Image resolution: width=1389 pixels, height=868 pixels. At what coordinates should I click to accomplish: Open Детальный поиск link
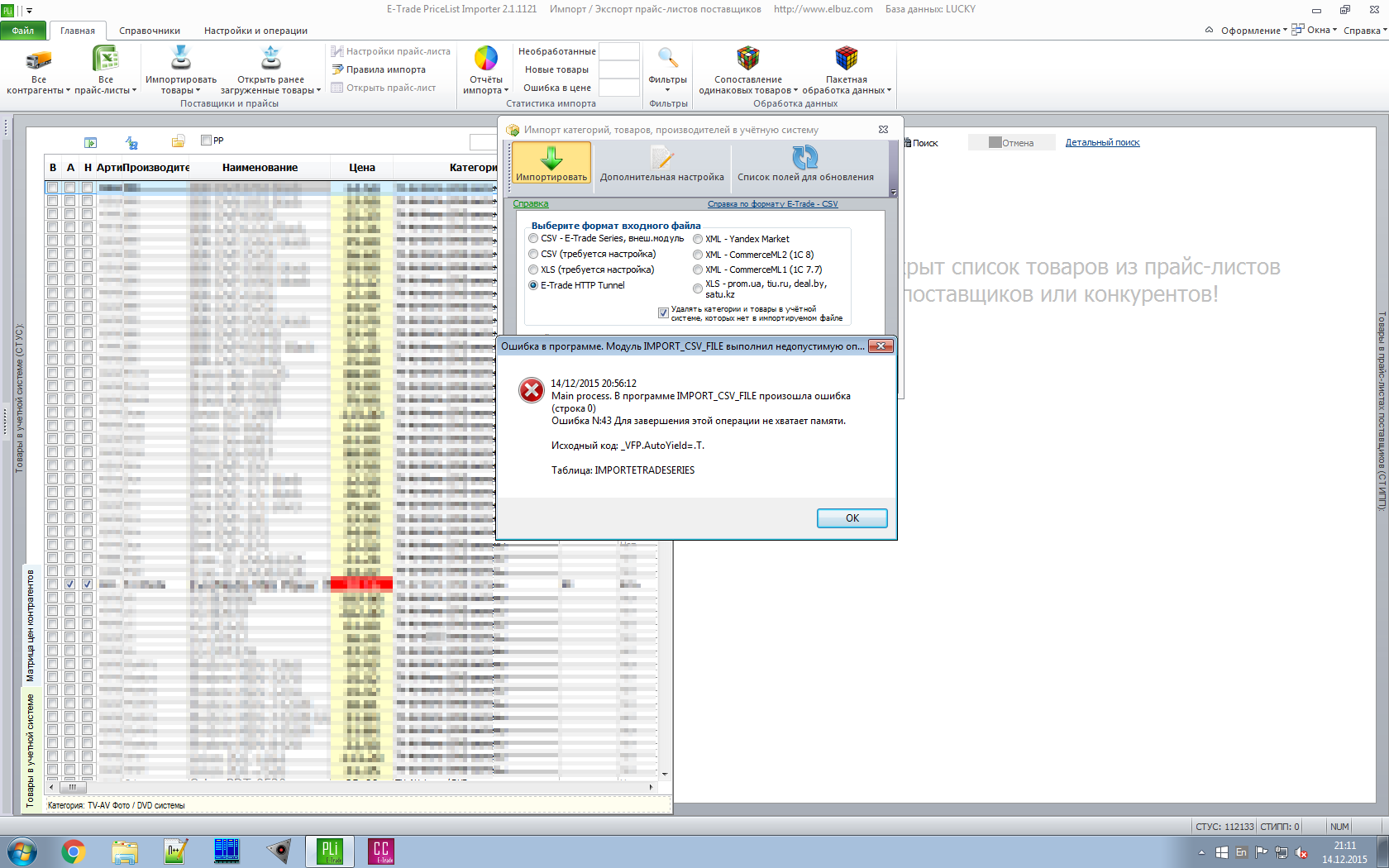pos(1102,142)
